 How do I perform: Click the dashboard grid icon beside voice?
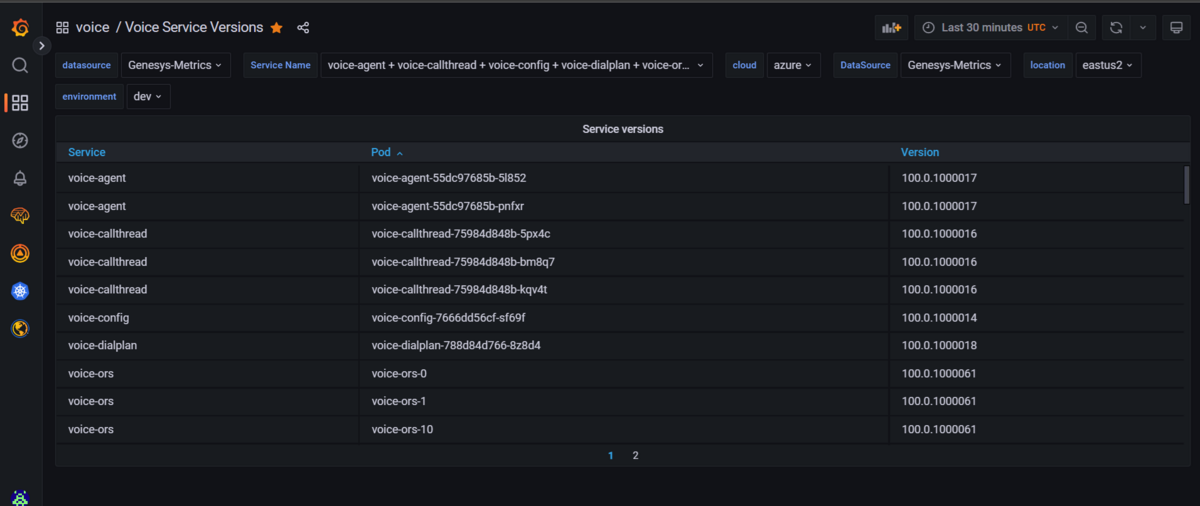(62, 28)
